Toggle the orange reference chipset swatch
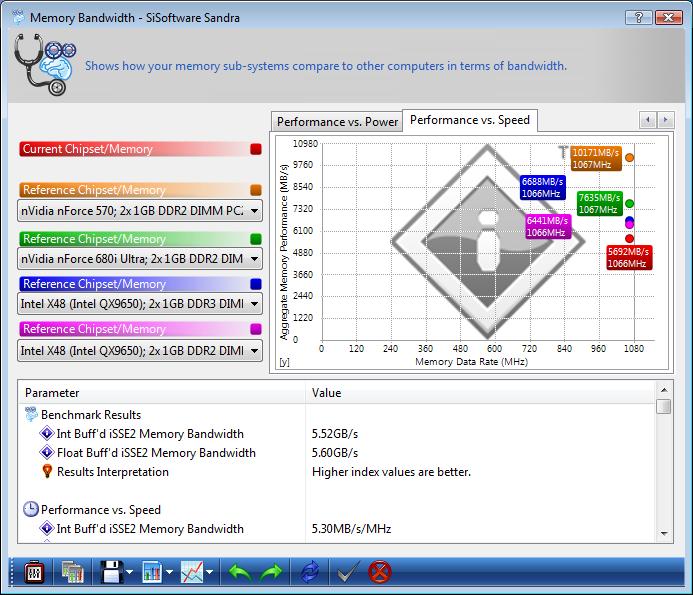The width and height of the screenshot is (693, 595). click(255, 190)
